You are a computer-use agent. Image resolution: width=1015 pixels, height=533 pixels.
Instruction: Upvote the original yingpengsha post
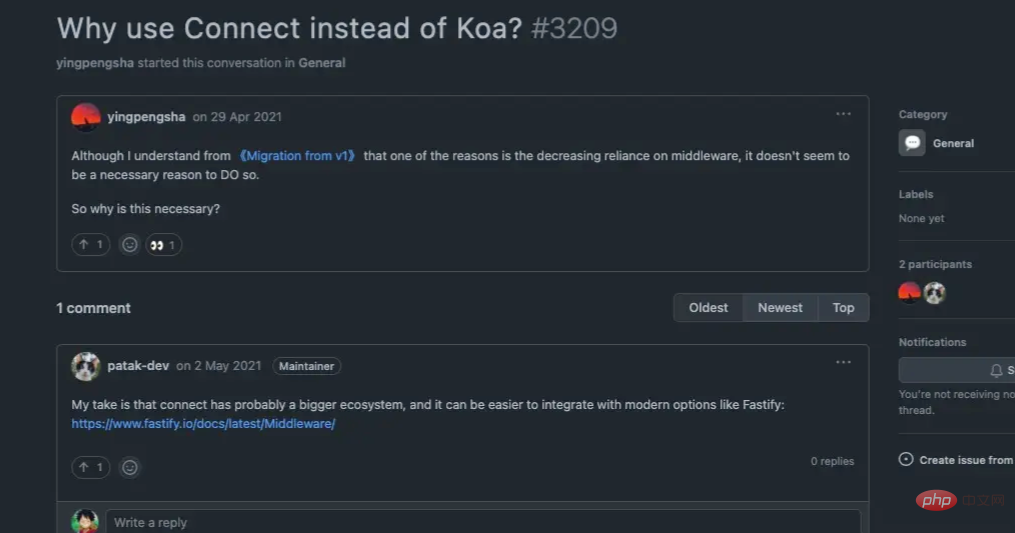point(91,245)
